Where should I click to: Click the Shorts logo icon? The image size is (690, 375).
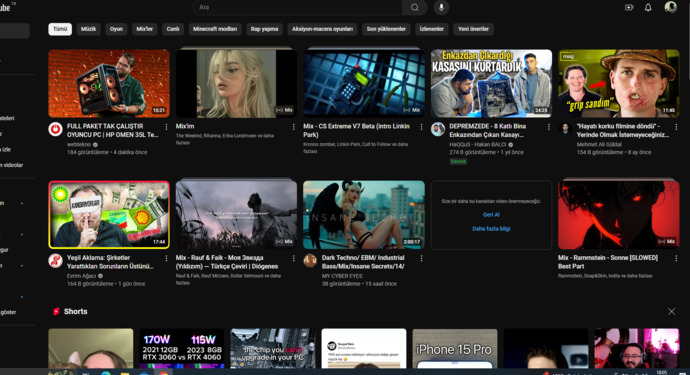pos(56,312)
